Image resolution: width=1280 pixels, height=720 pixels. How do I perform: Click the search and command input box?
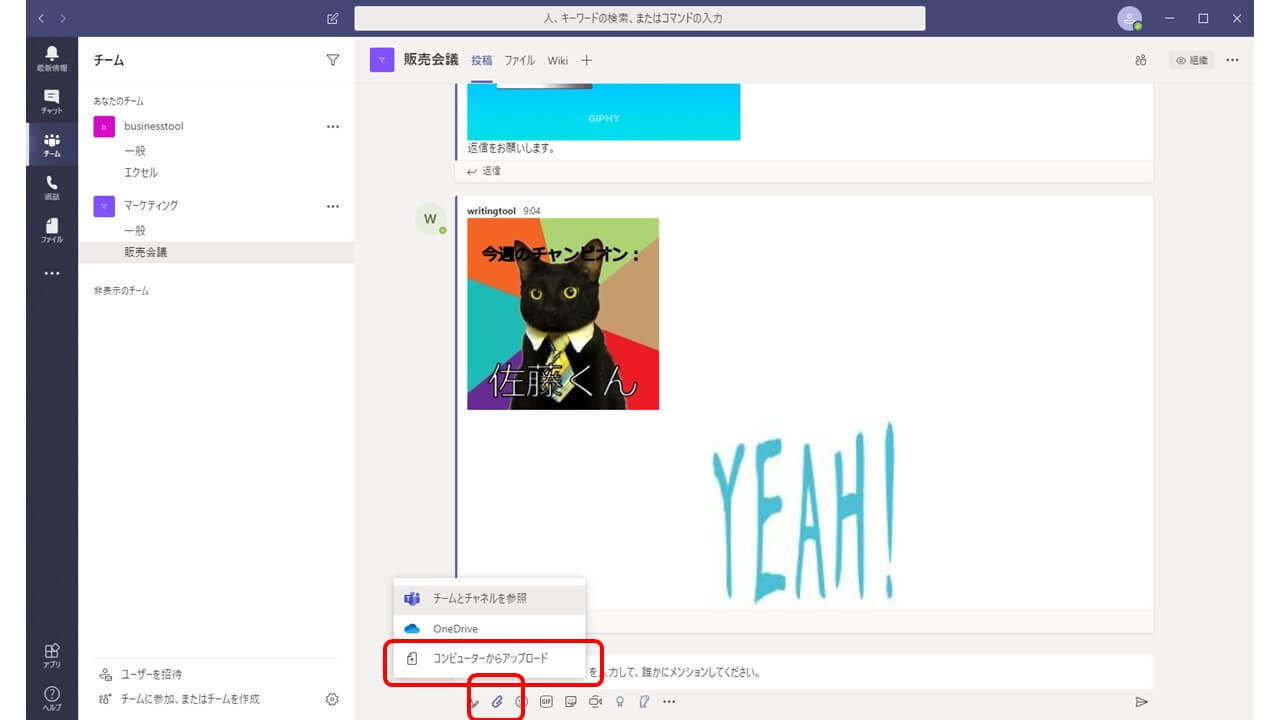click(x=639, y=18)
